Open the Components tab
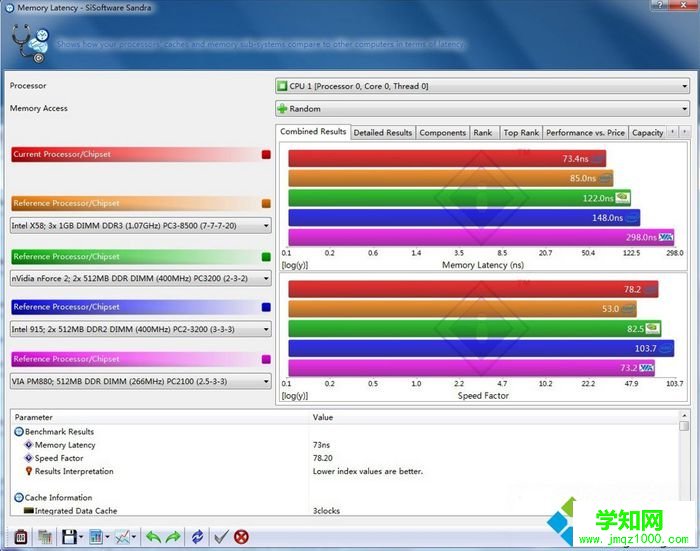The width and height of the screenshot is (700, 551). coord(442,133)
